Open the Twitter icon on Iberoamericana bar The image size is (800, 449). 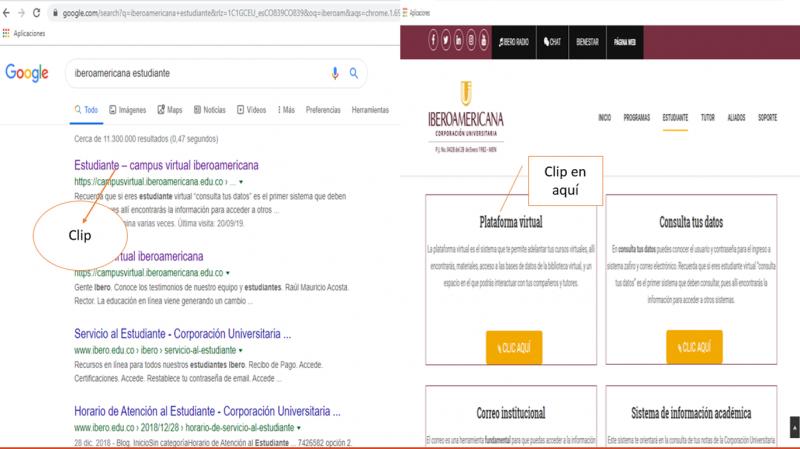[x=445, y=40]
